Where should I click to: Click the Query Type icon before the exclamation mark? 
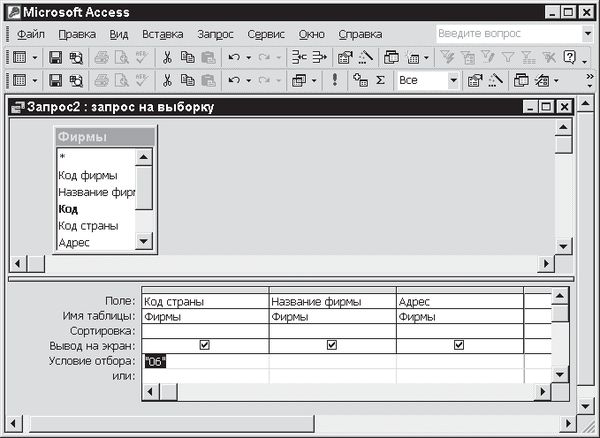click(x=299, y=80)
